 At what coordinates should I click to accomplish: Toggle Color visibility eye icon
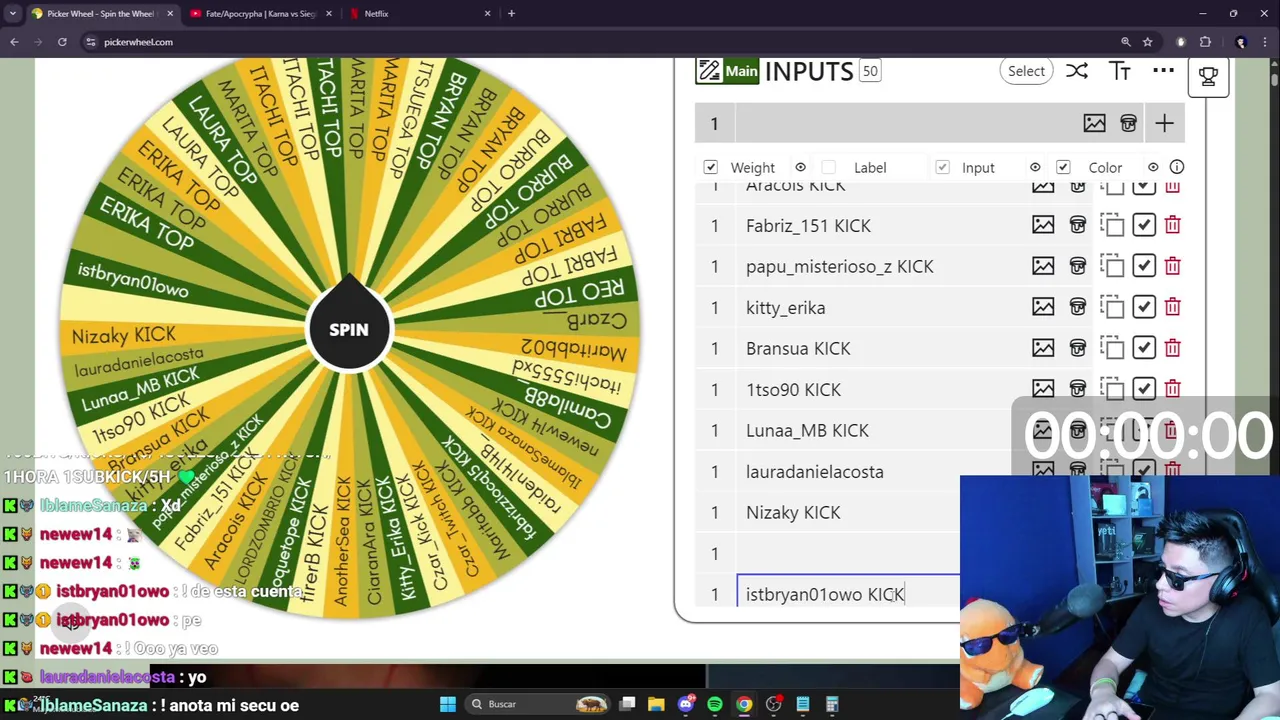pos(1153,167)
